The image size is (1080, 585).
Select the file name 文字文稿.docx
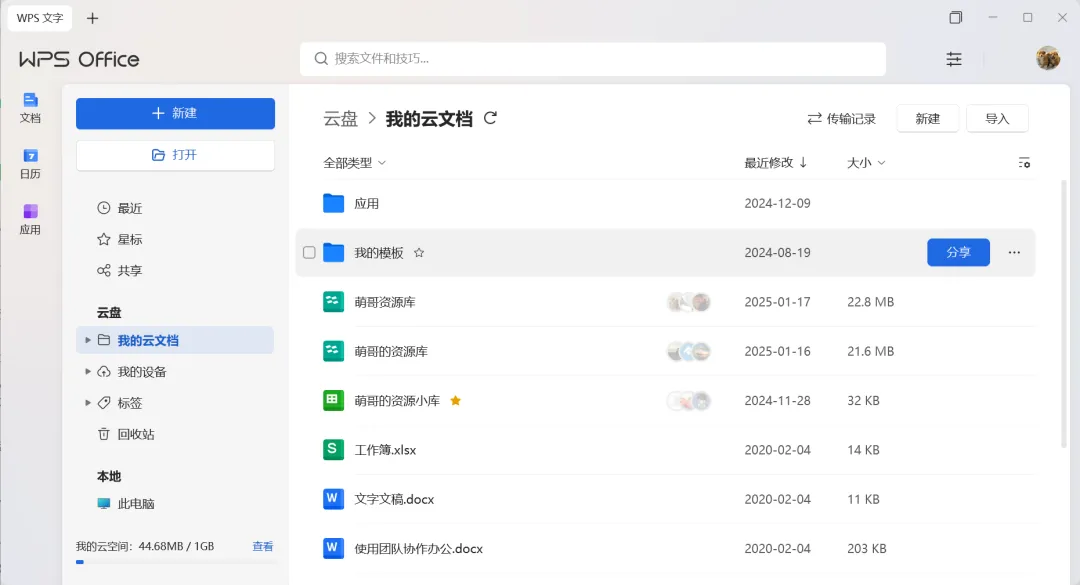(x=394, y=499)
